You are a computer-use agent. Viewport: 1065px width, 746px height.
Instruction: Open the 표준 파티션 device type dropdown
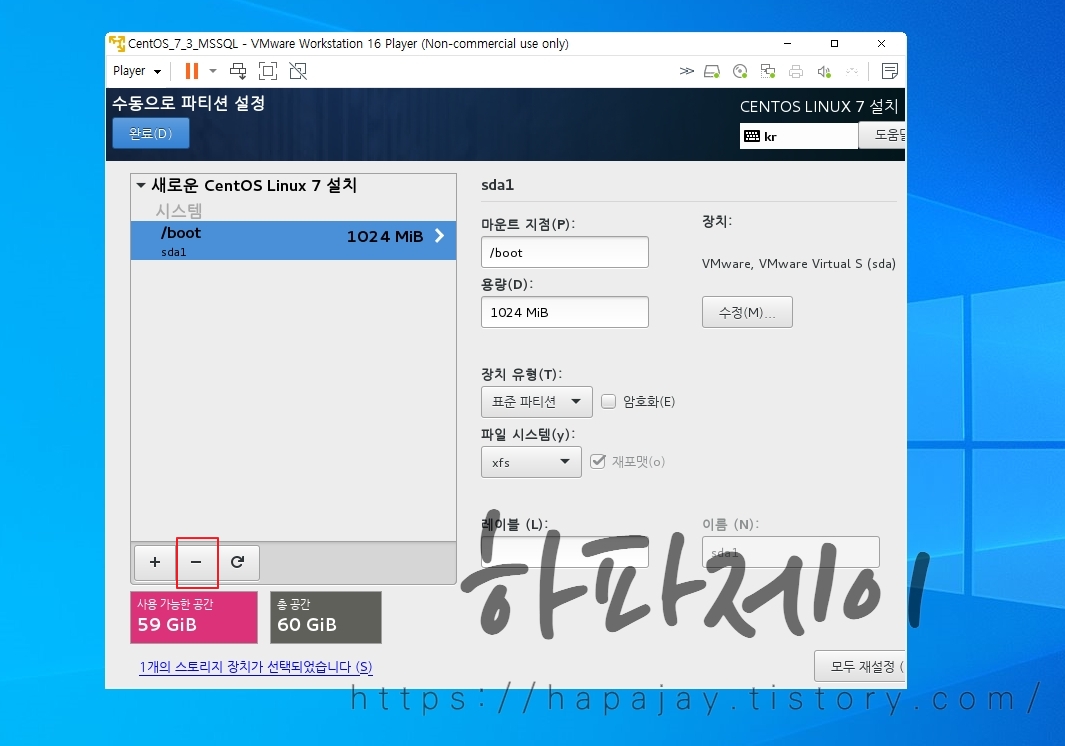pyautogui.click(x=537, y=402)
